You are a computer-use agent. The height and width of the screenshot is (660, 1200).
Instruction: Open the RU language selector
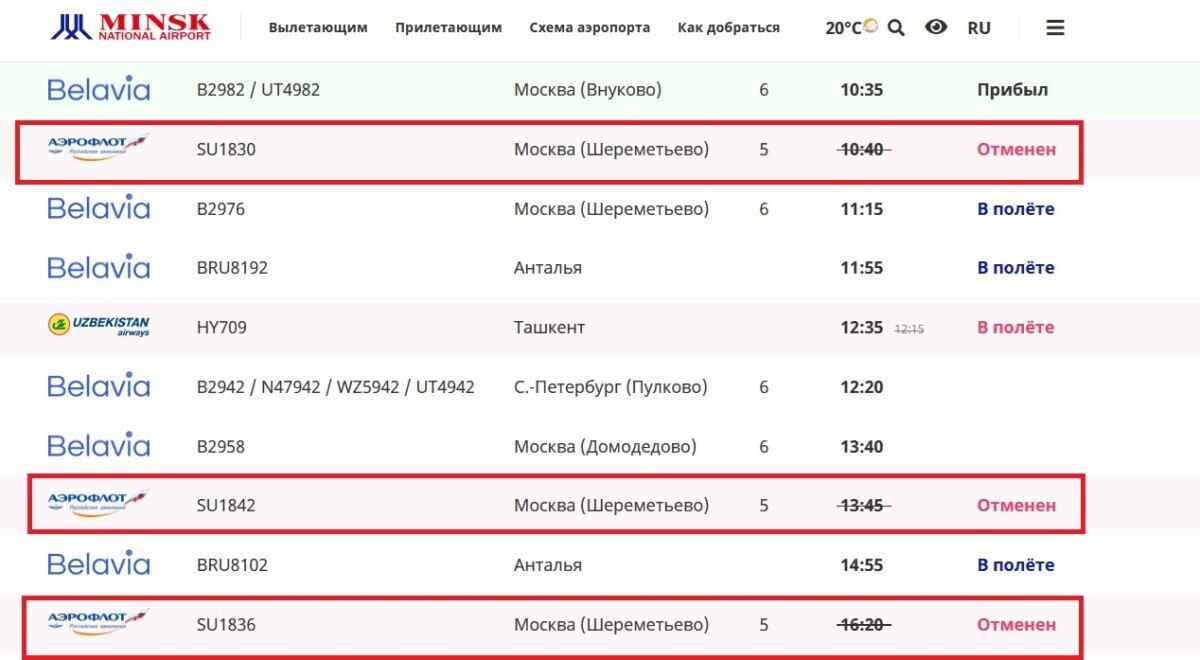[x=979, y=28]
